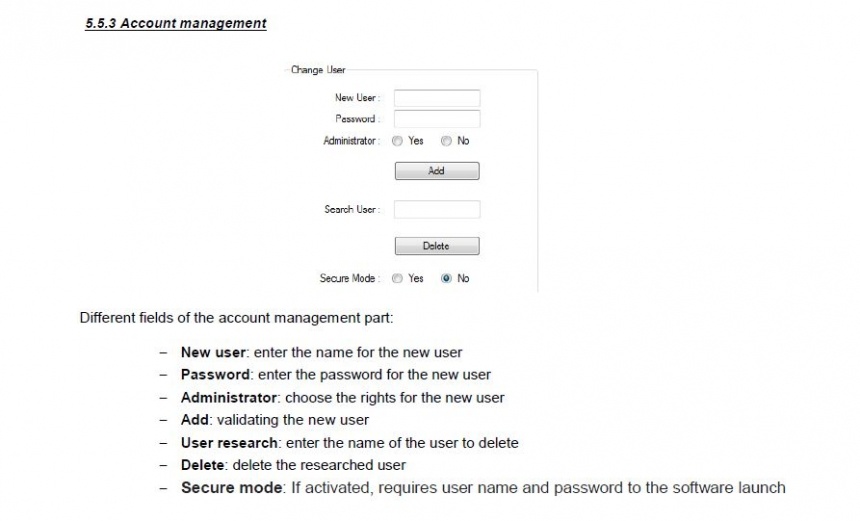Click the 'Search User :' form label
This screenshot has width=860, height=521.
click(x=353, y=209)
